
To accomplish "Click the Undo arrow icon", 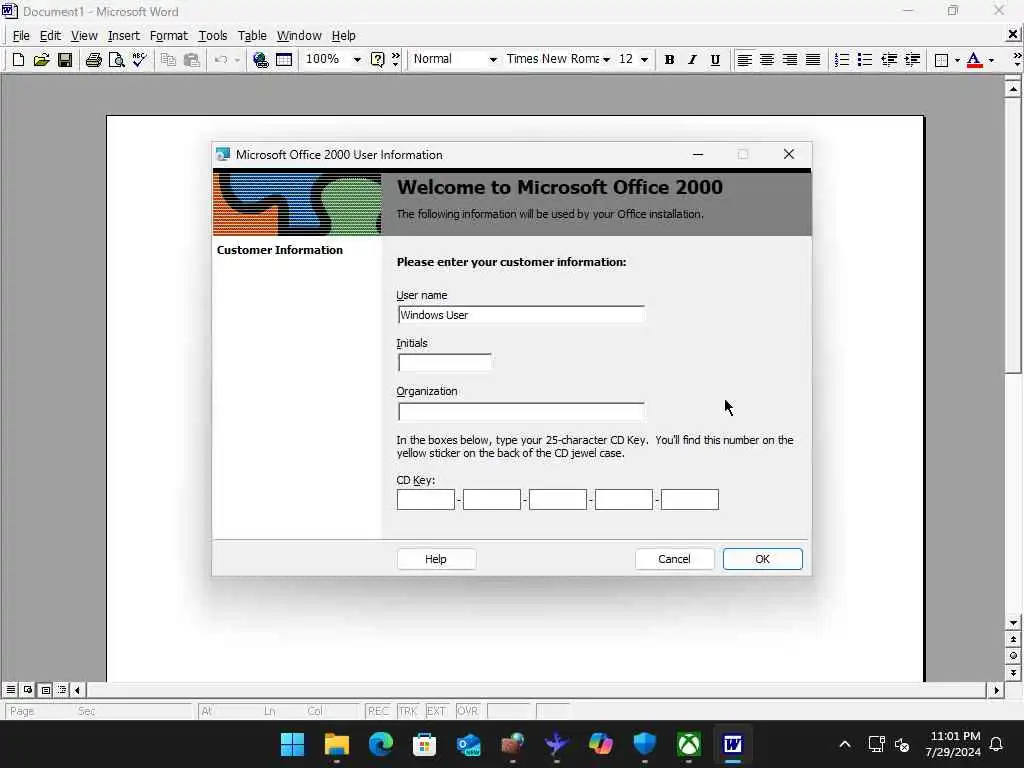I will click(221, 60).
